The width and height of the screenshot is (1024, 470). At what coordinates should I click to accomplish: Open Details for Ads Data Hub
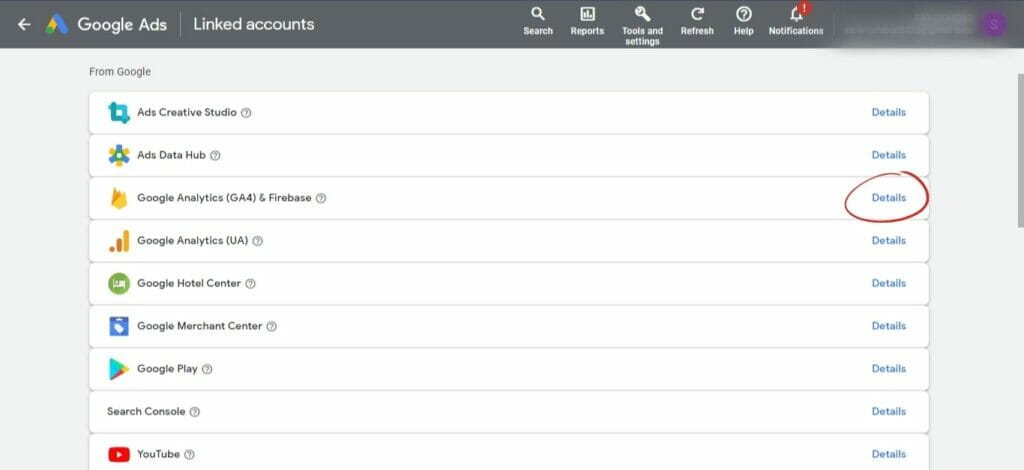(x=889, y=155)
